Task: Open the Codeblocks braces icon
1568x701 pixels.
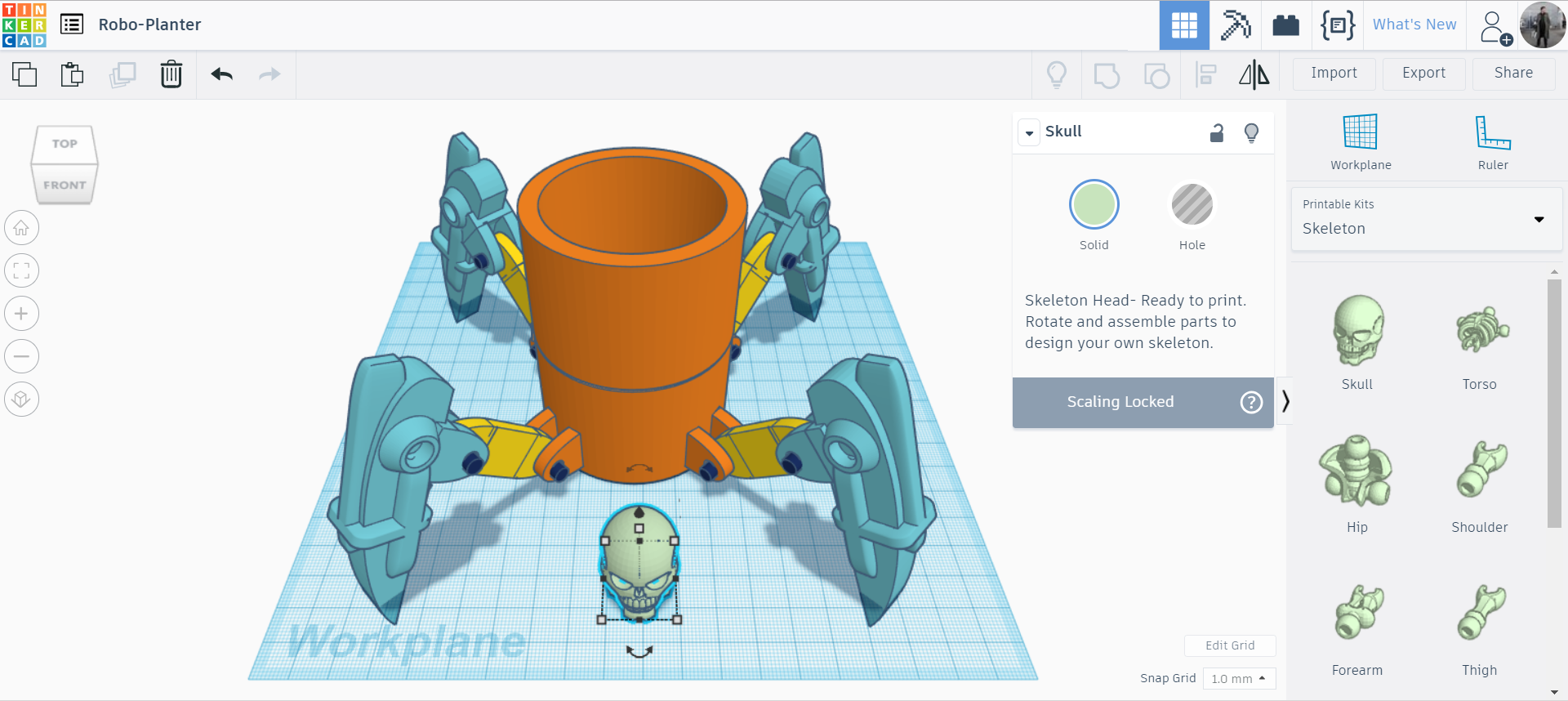Action: [x=1338, y=25]
